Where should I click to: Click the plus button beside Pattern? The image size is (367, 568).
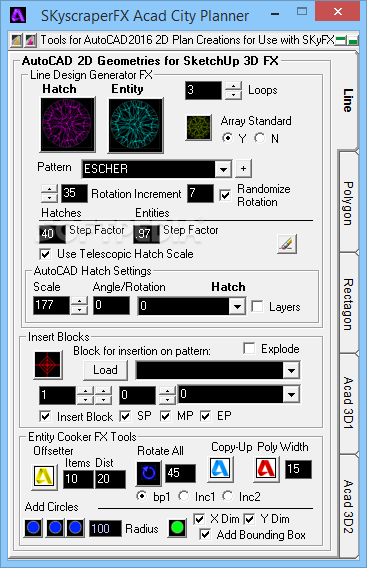pyautogui.click(x=243, y=168)
